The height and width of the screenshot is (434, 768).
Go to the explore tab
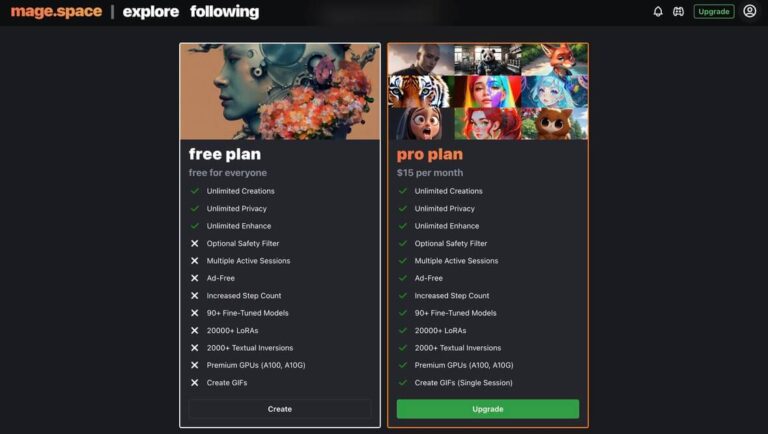point(150,12)
